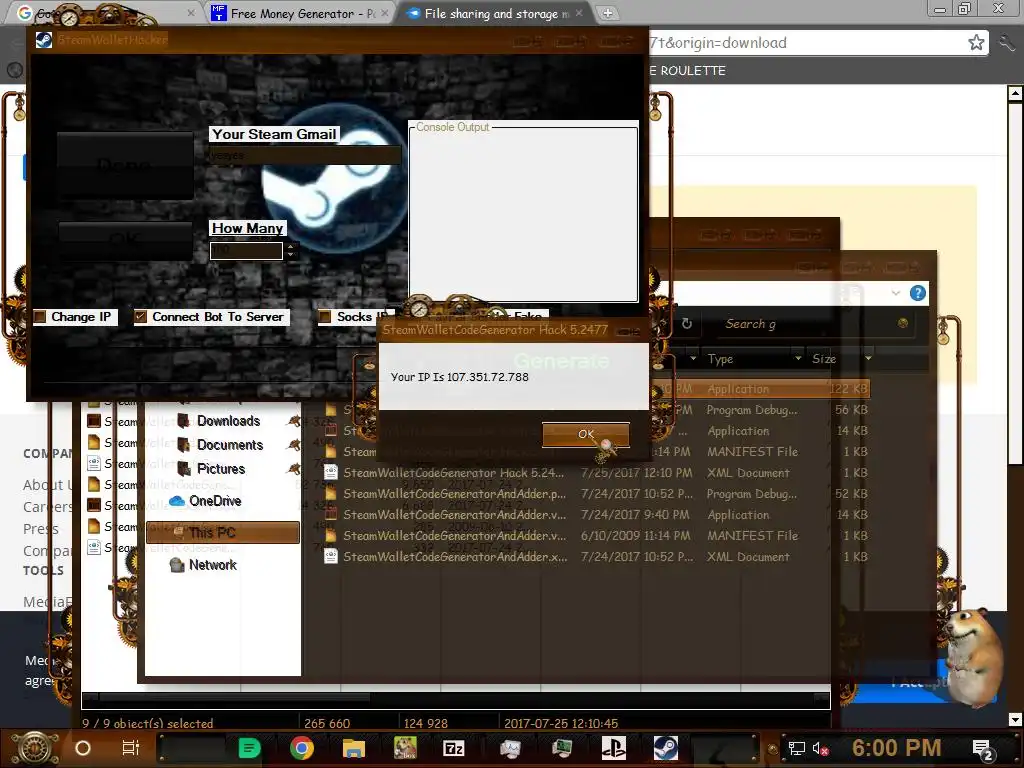The width and height of the screenshot is (1024, 768).
Task: Click the Your Steam Gmail input field
Action: [x=304, y=155]
